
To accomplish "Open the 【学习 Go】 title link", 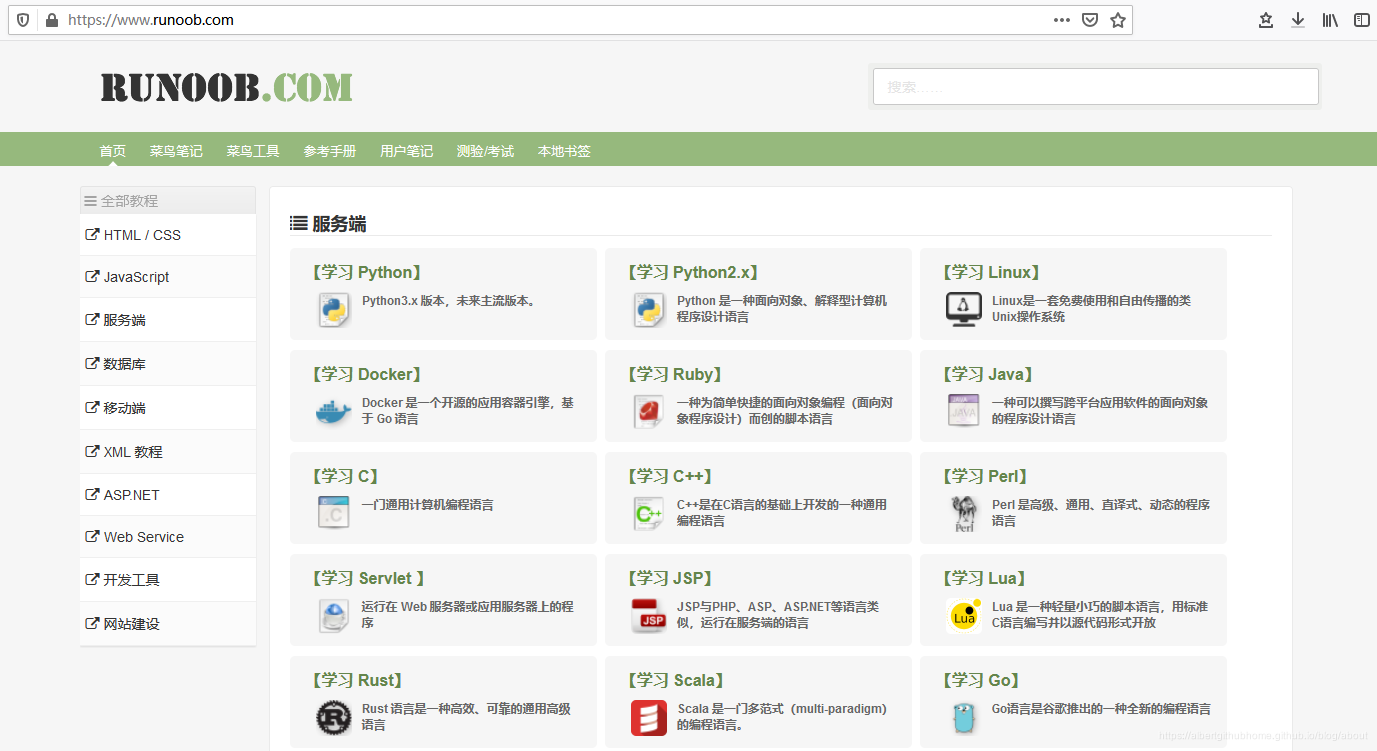I will point(982,680).
